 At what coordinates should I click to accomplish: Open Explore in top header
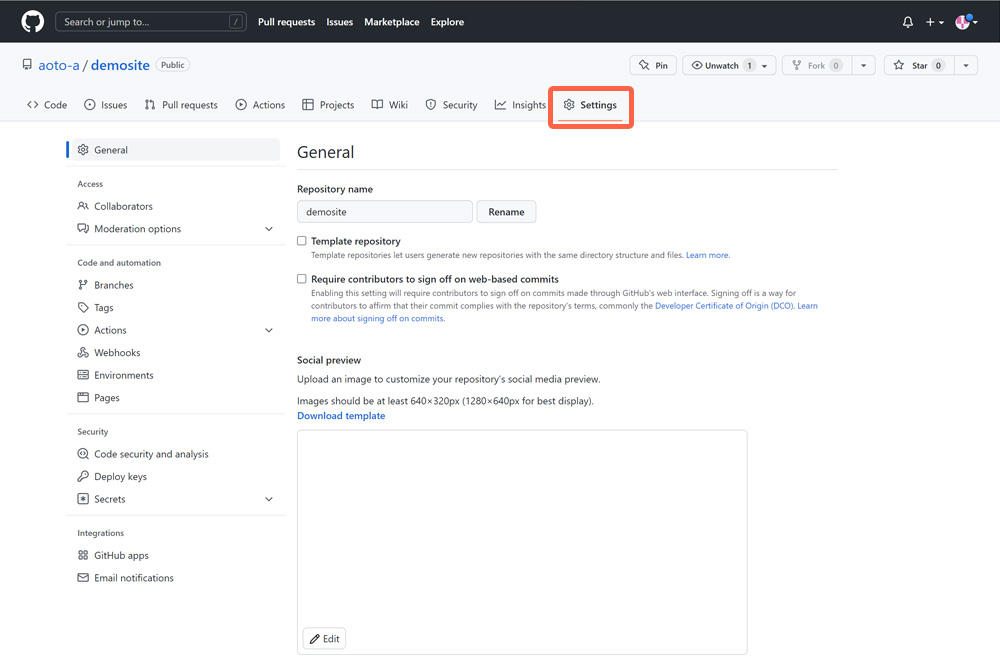(x=447, y=22)
